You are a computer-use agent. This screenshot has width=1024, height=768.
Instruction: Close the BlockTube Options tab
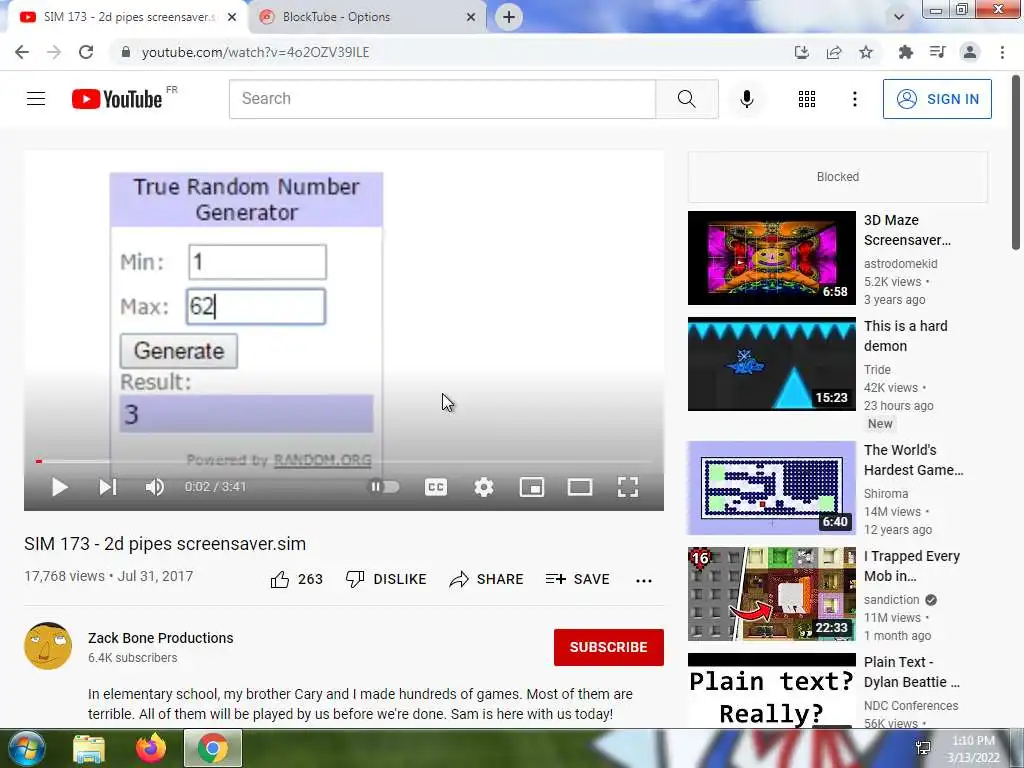point(471,17)
